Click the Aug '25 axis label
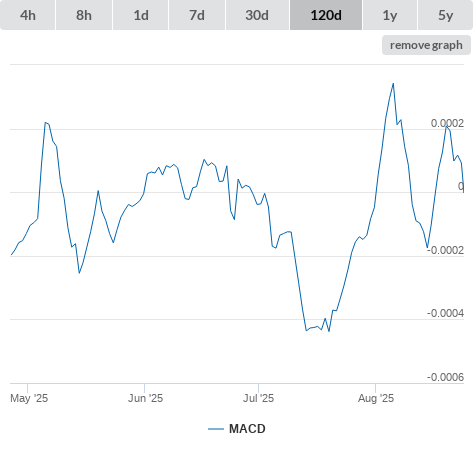Screen dimensions: 474x455 point(376,398)
